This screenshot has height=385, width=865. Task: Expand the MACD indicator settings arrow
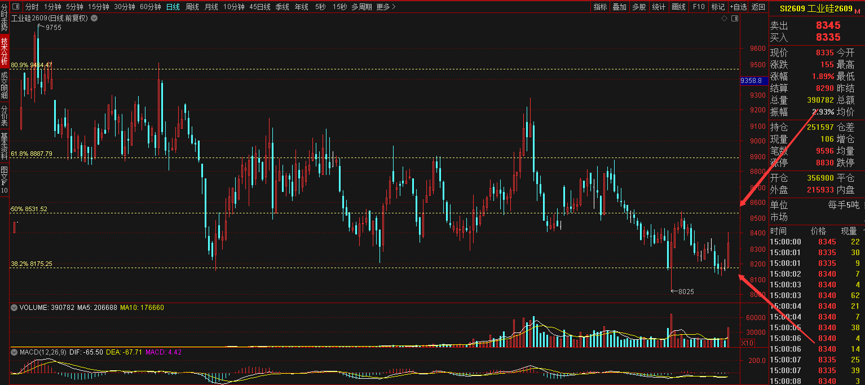(13, 351)
